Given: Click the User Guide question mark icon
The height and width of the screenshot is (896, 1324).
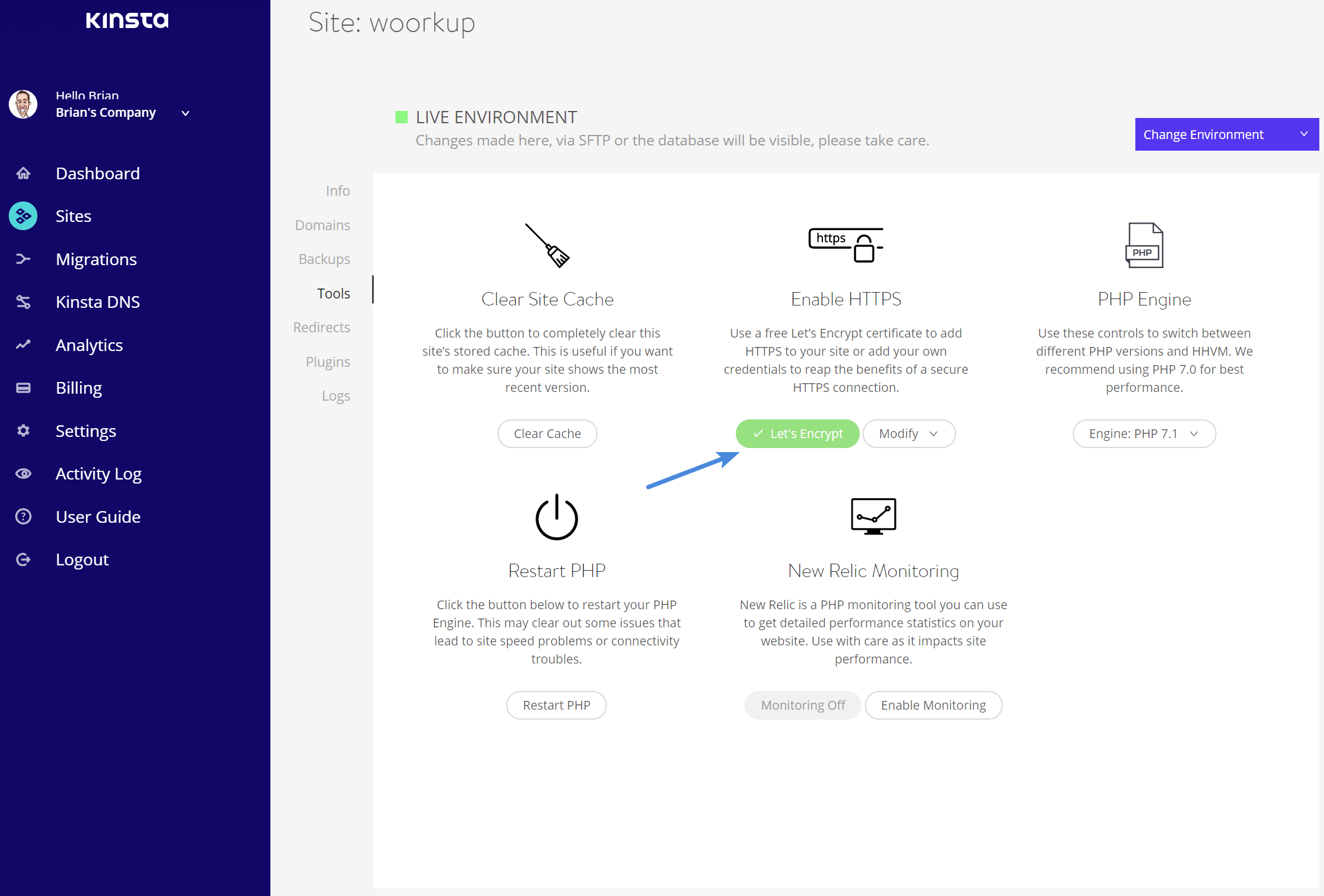Looking at the screenshot, I should [x=23, y=516].
